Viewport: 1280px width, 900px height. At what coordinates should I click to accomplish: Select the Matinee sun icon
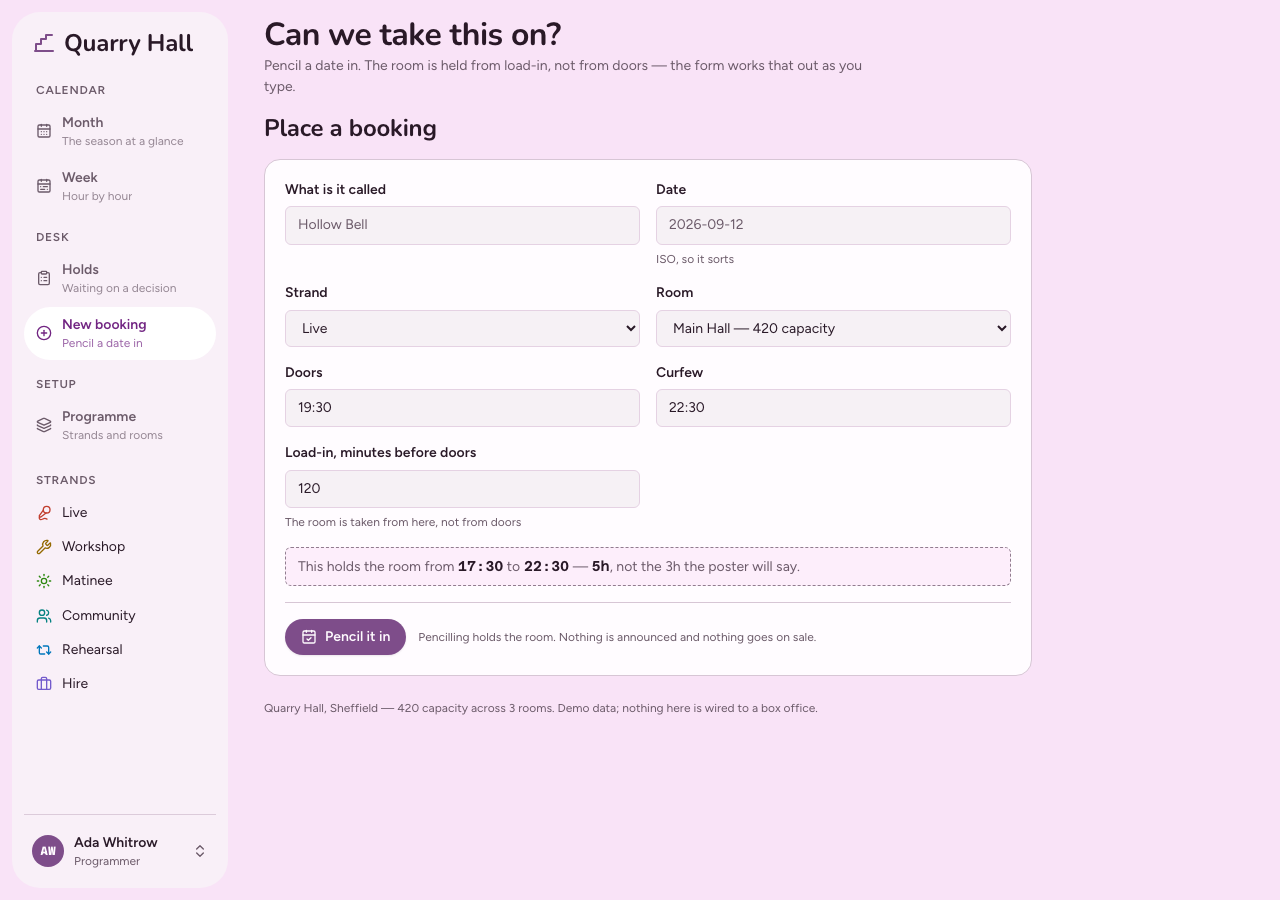[44, 581]
